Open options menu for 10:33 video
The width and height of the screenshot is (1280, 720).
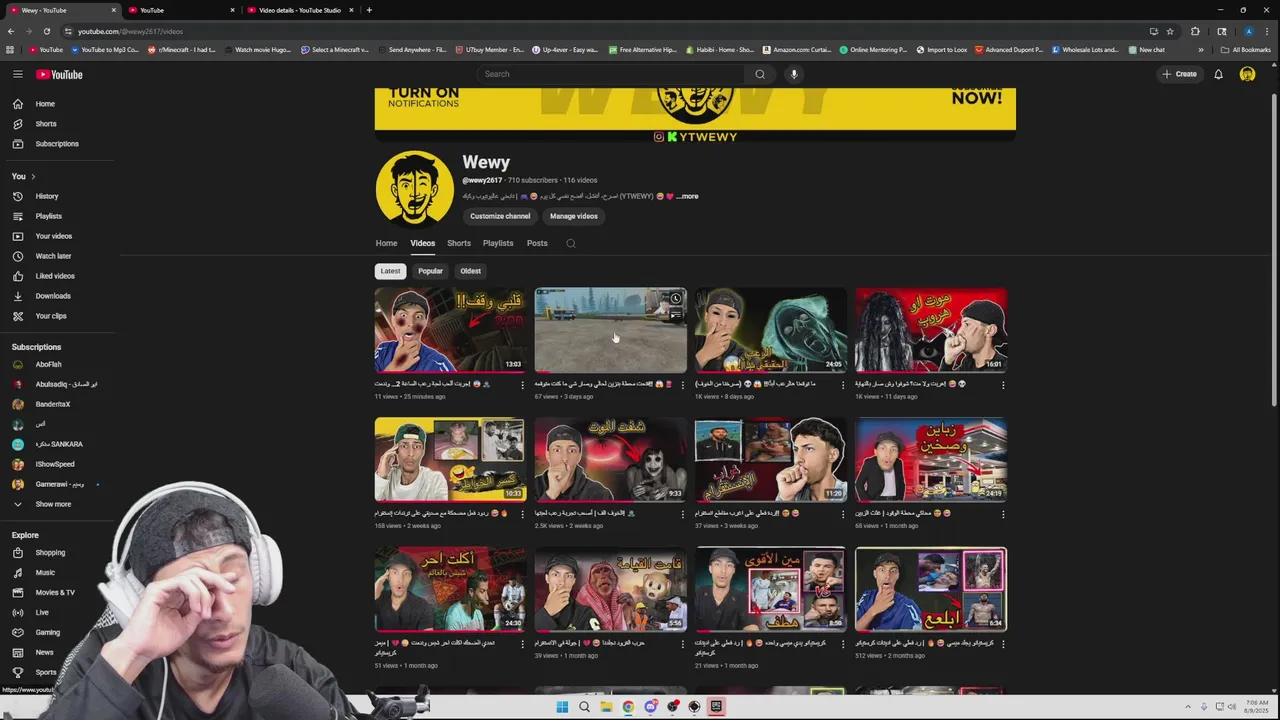(x=522, y=513)
